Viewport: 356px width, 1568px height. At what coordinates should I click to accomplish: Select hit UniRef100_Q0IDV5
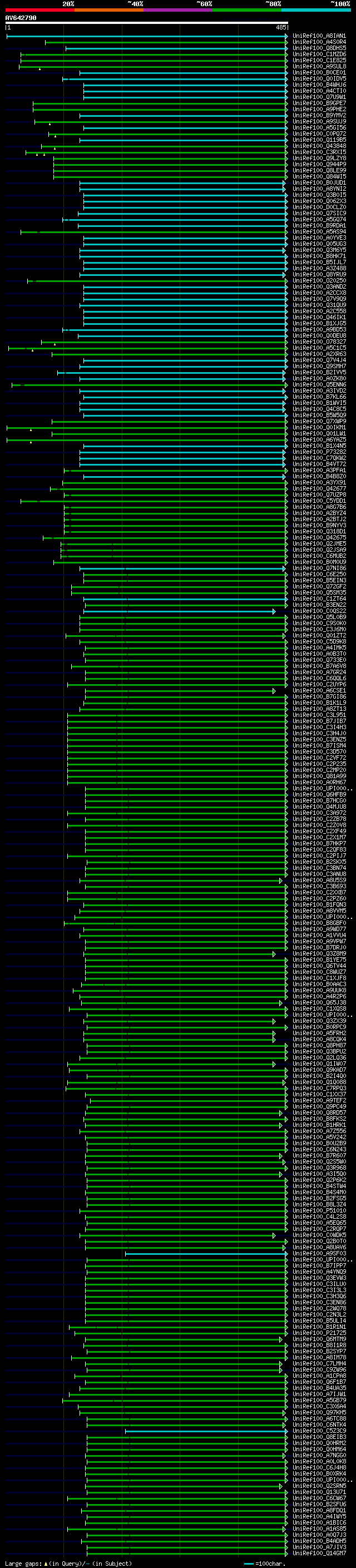(x=319, y=79)
